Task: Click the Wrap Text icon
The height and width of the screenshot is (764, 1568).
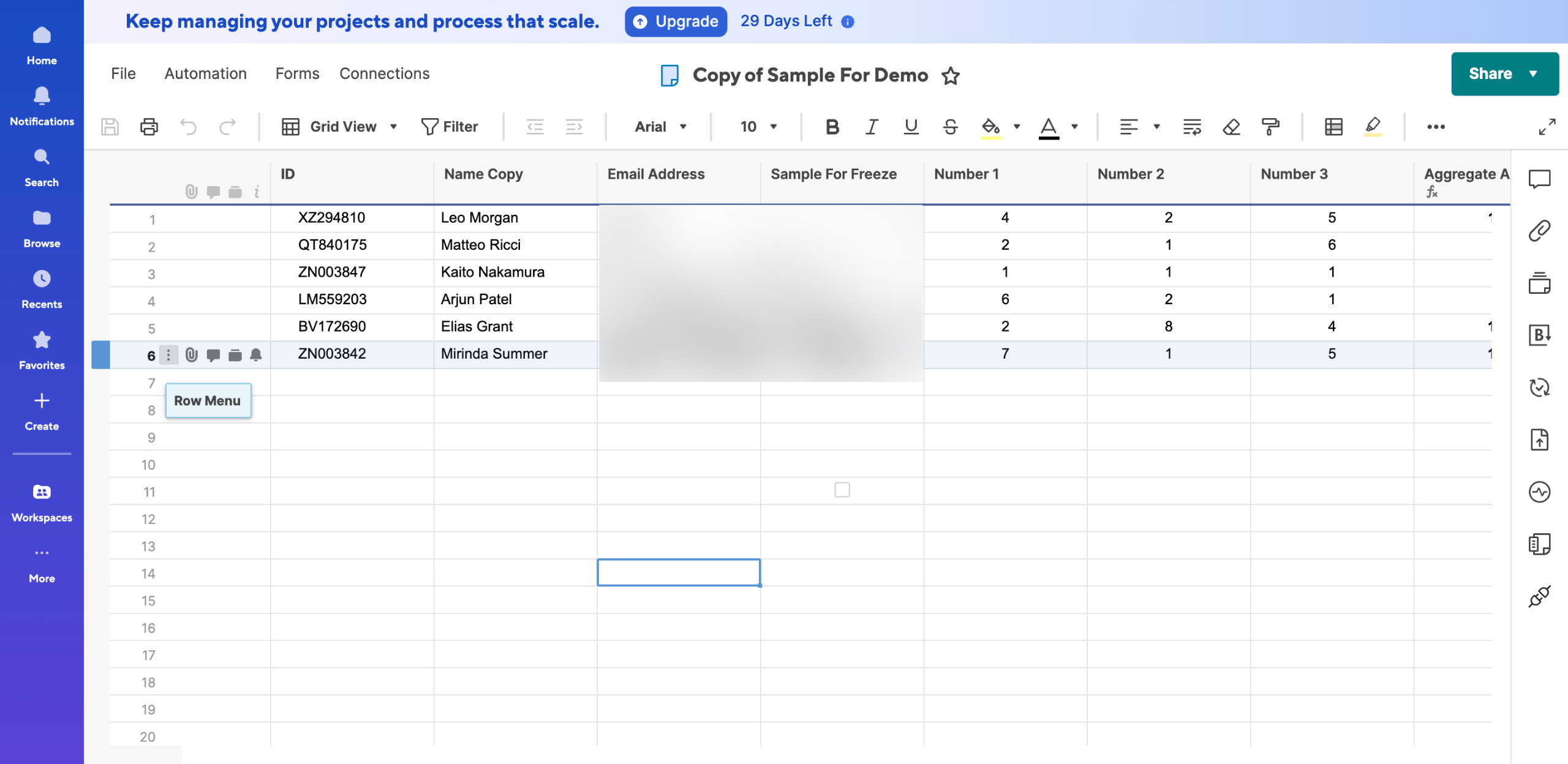Action: click(1192, 127)
